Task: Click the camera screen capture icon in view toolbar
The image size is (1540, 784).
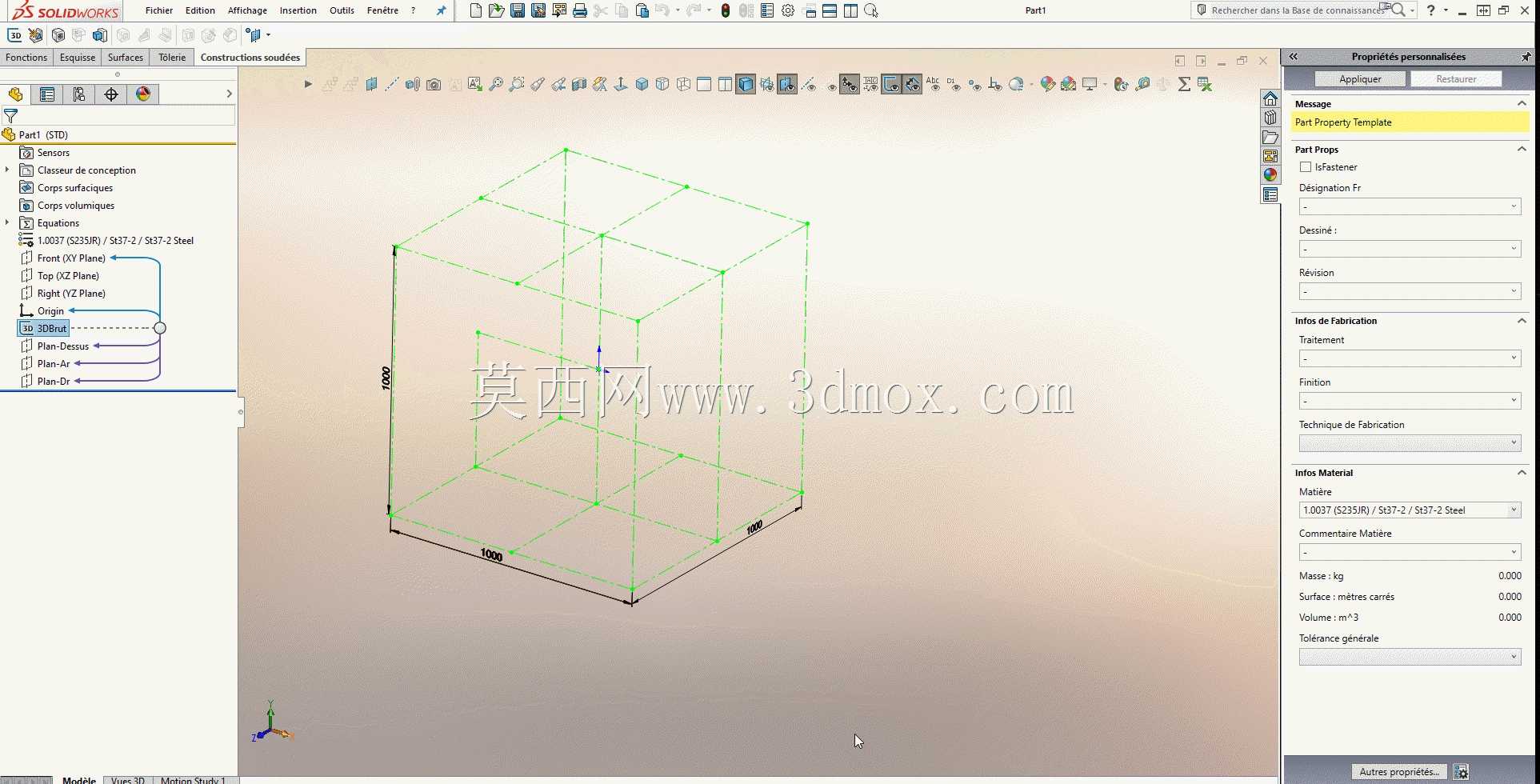Action: click(434, 84)
